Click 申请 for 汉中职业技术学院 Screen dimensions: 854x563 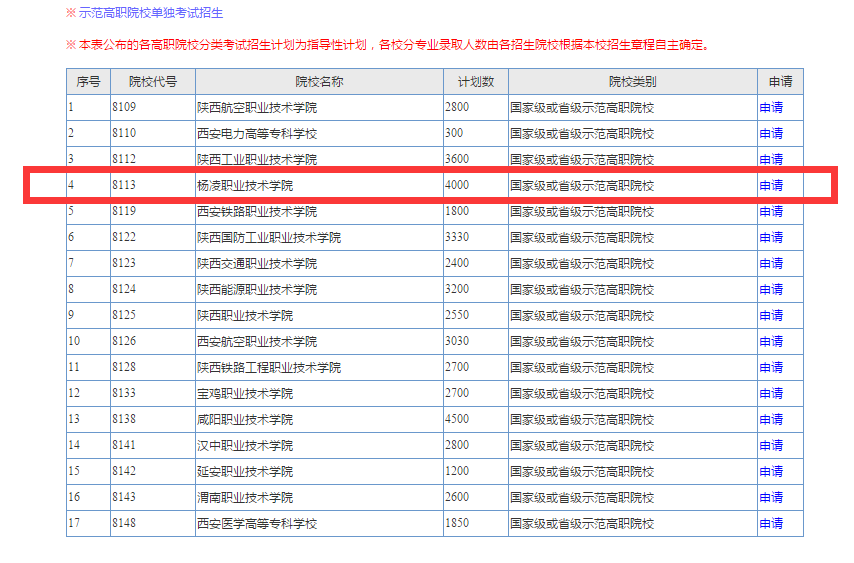(x=770, y=445)
